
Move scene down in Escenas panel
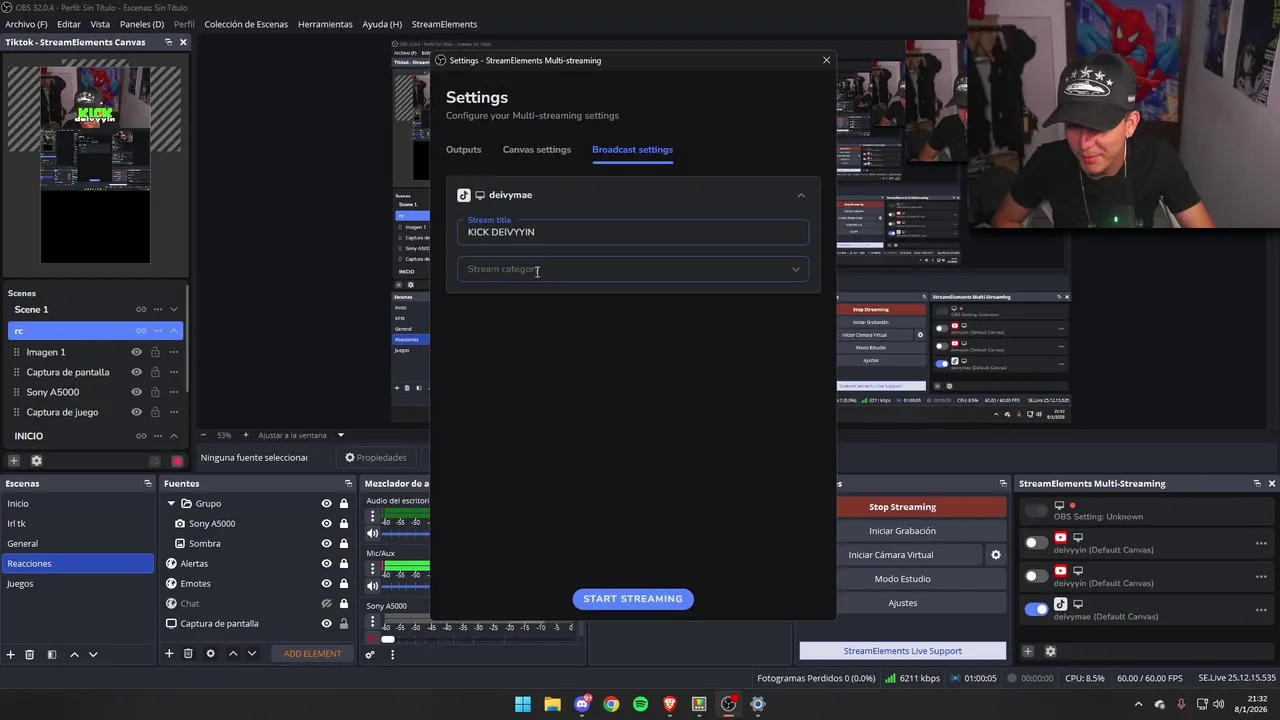coord(93,654)
